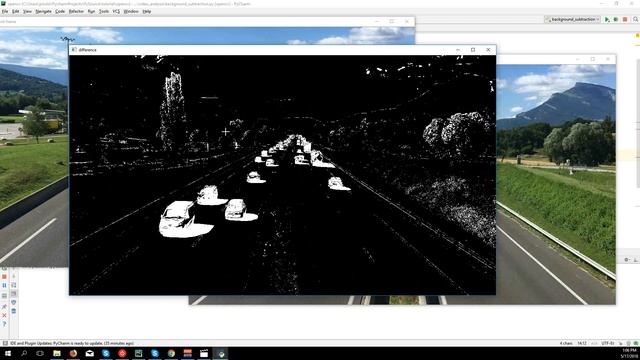Screen dimensions: 640x360
Task: Open the Navigate menu
Action: pos(43,11)
